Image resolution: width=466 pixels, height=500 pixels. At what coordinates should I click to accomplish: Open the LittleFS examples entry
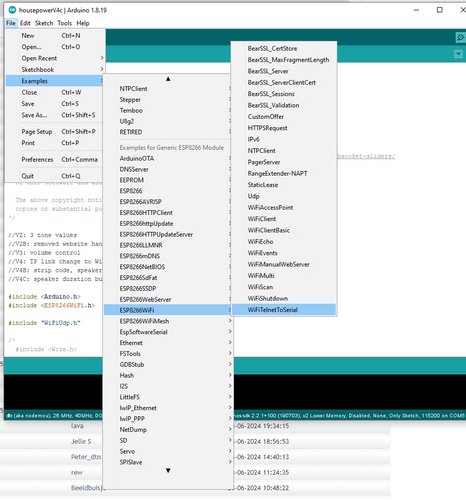coord(168,397)
